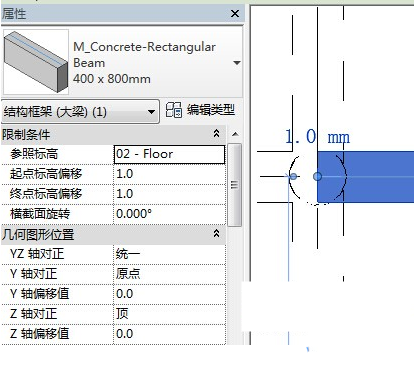
Task: Click the 参照标高 value field 02 - Floor
Action: [x=170, y=154]
